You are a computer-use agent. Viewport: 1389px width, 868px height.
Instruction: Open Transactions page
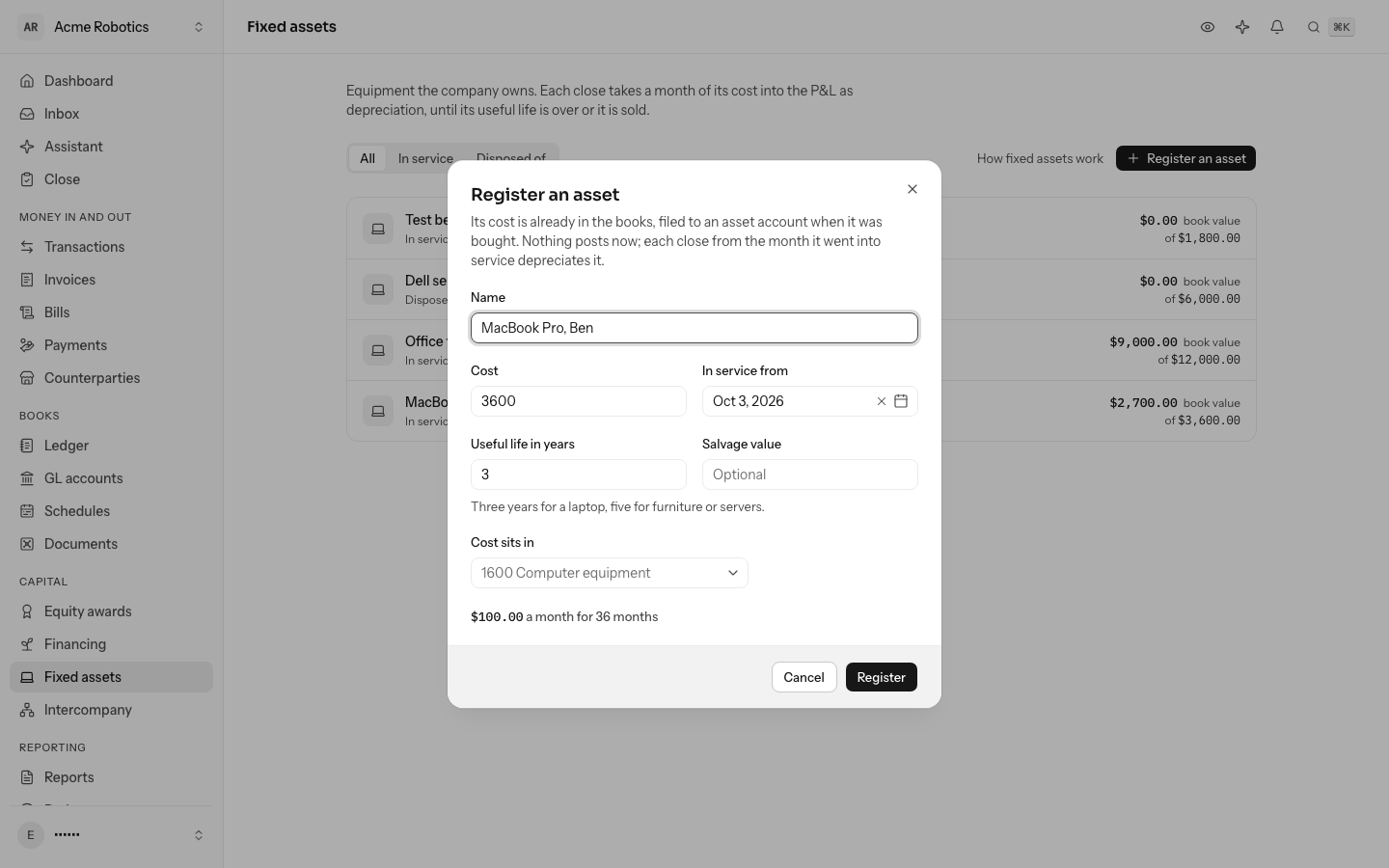coord(111,247)
